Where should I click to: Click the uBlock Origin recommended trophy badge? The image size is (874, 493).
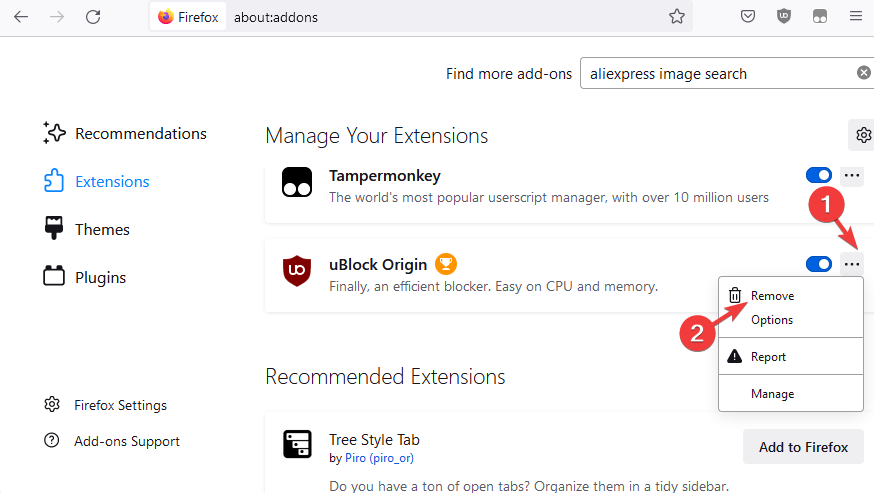click(x=446, y=264)
